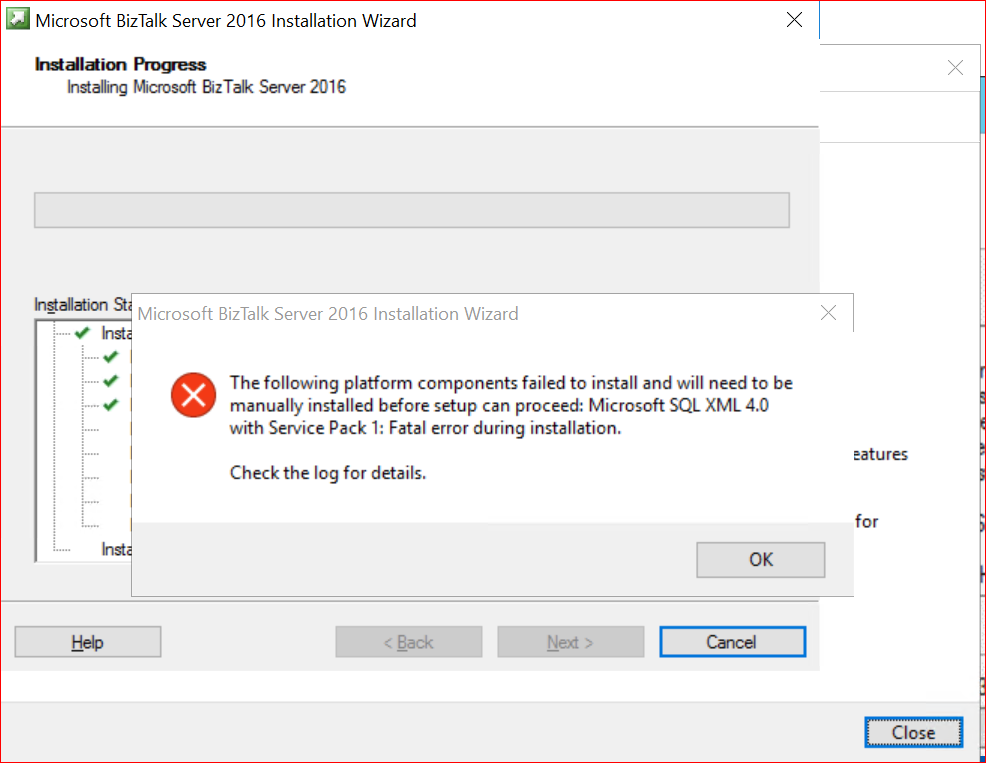Viewport: 986px width, 763px height.
Task: Cancel the BizTalk installation
Action: (732, 642)
